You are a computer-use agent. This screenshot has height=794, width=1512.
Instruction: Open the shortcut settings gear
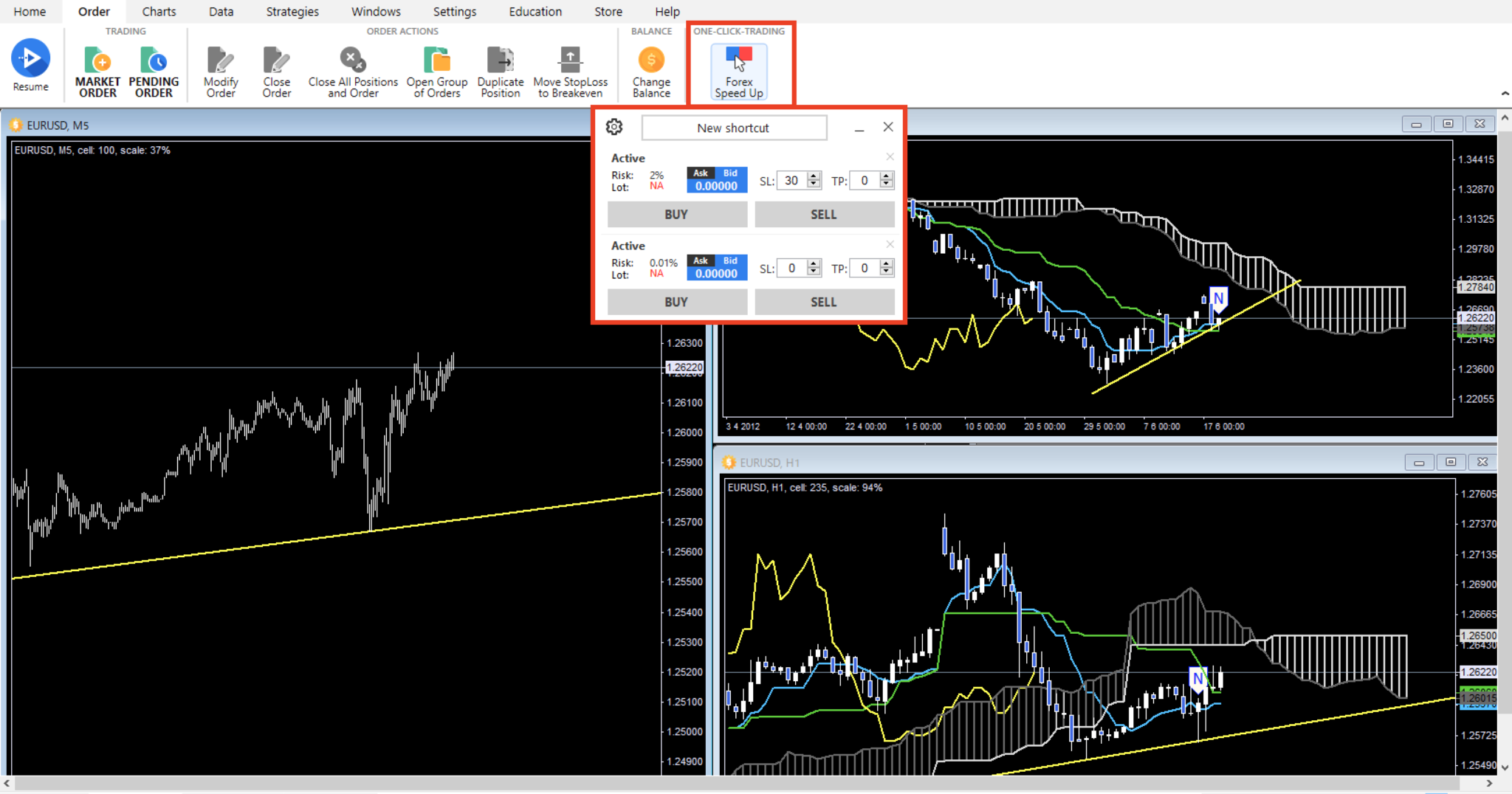tap(614, 127)
